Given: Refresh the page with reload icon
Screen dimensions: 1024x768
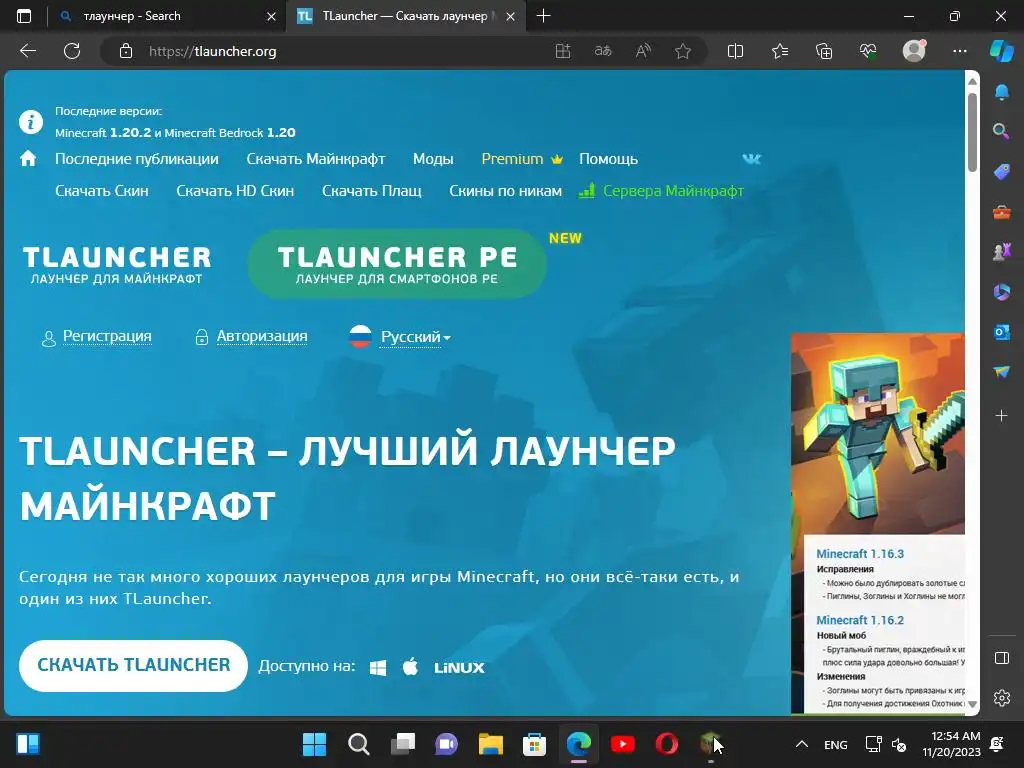Looking at the screenshot, I should [72, 51].
